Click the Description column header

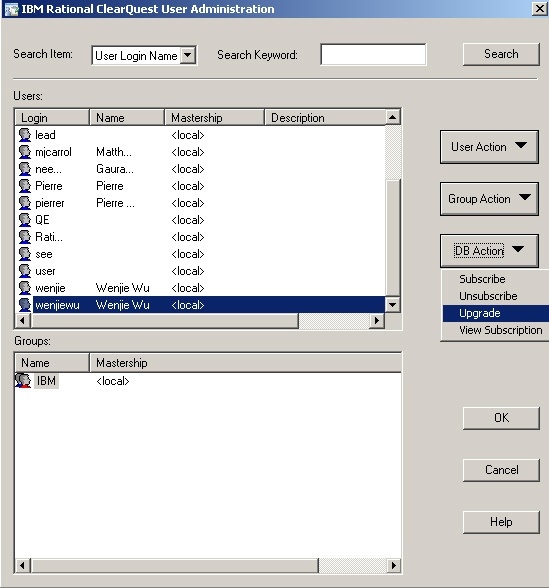click(325, 118)
